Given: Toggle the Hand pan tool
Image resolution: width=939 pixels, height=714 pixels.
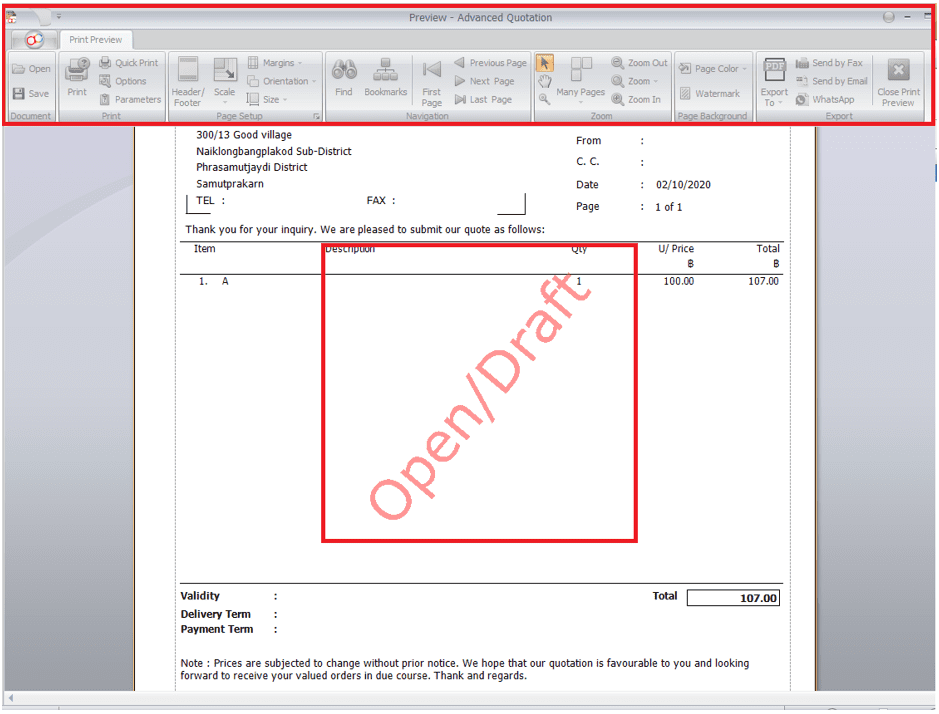Looking at the screenshot, I should (x=545, y=81).
